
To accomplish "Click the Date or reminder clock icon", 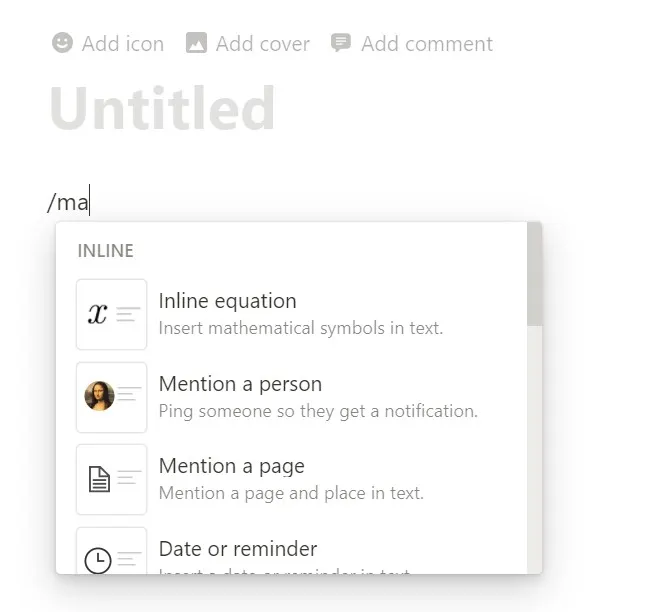I will point(98,560).
